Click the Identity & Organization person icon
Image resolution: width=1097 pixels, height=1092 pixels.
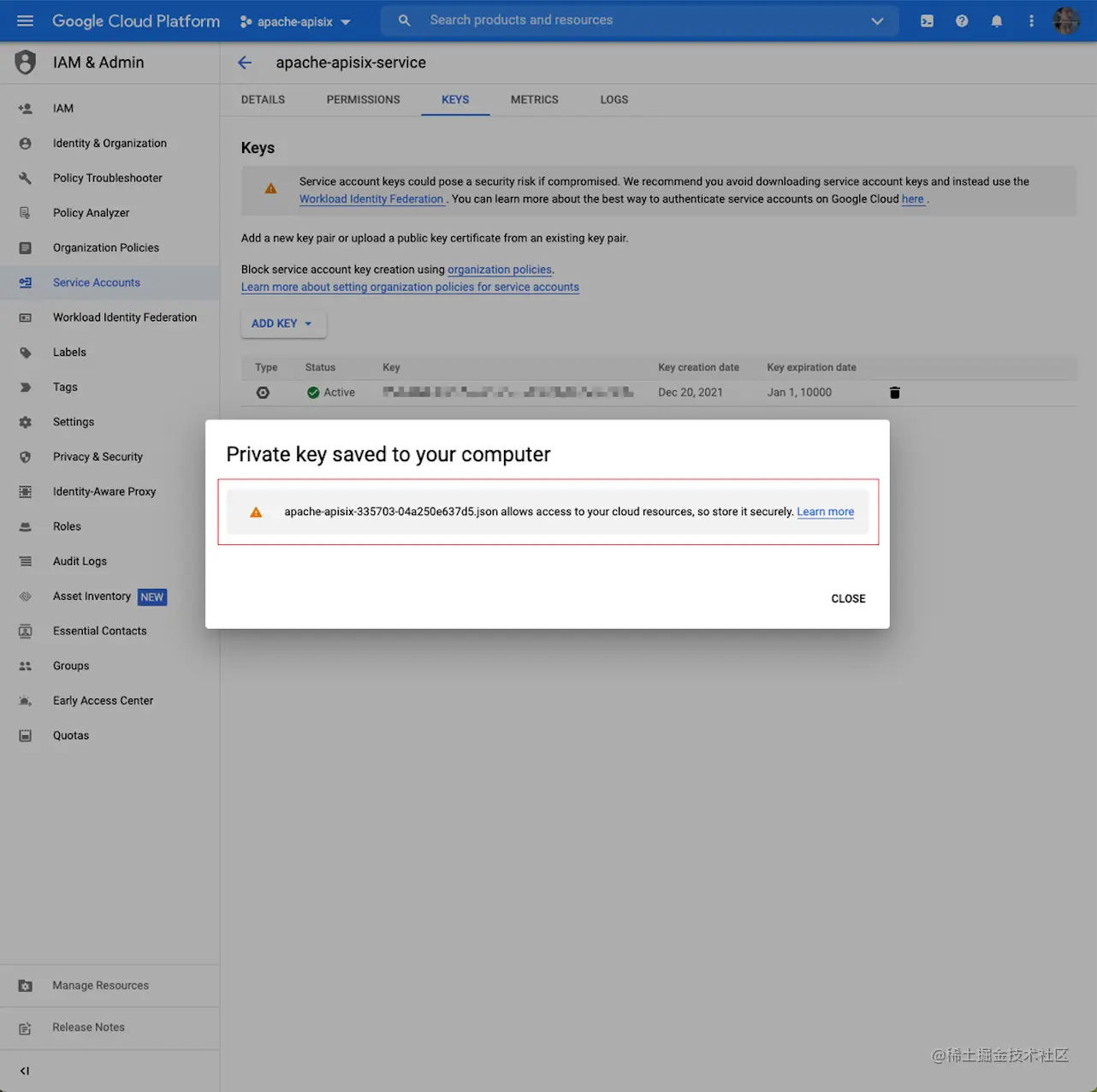click(x=26, y=144)
